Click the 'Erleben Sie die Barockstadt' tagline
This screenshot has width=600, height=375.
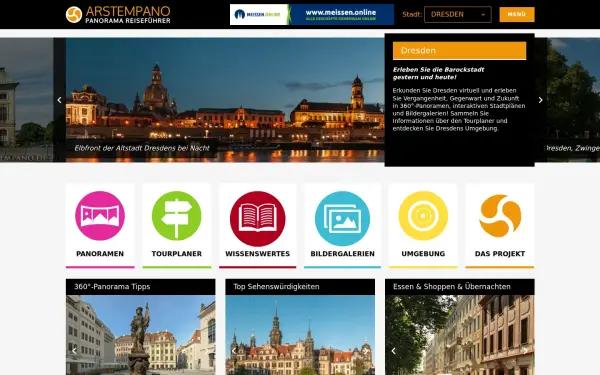pos(439,73)
